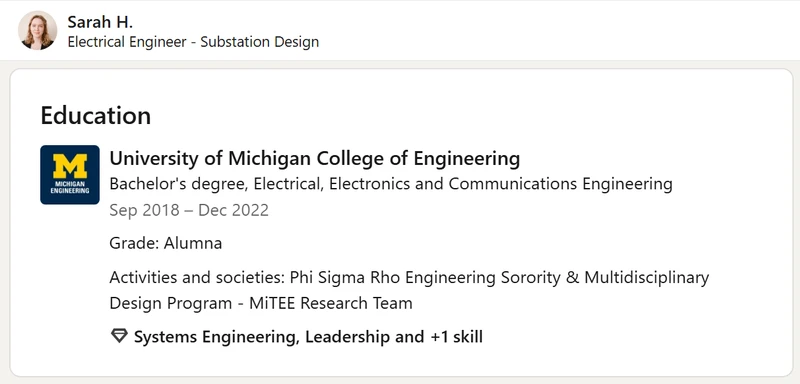Click the Michigan Engineering school logo

[x=70, y=175]
